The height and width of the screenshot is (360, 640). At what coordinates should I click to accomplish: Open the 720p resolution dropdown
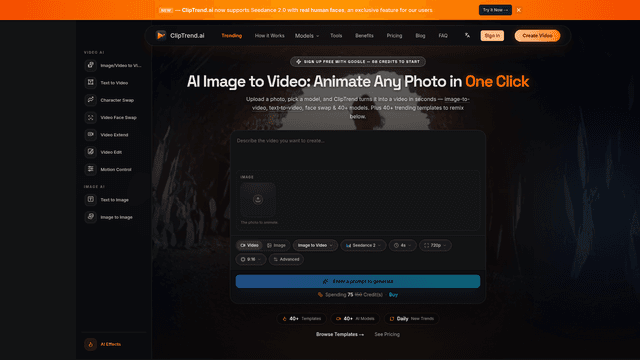[435, 245]
